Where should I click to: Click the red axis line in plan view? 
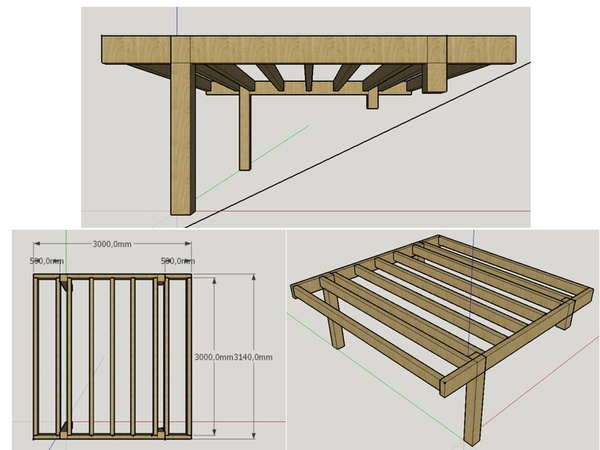tap(235, 420)
